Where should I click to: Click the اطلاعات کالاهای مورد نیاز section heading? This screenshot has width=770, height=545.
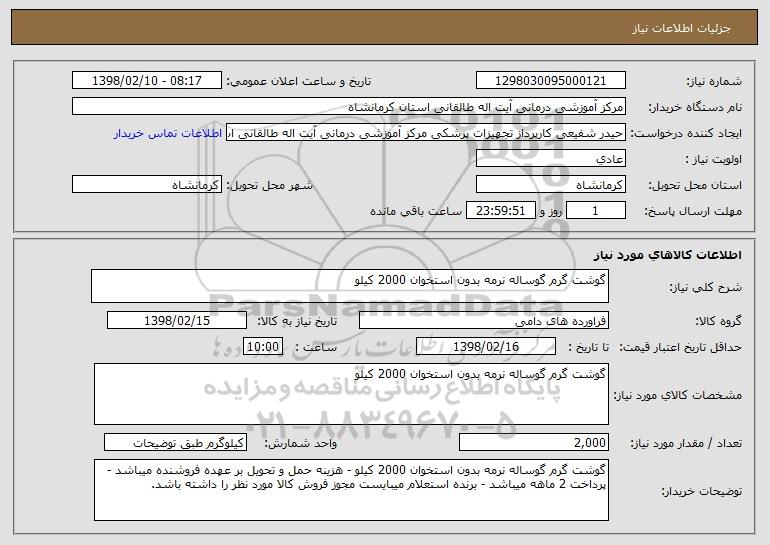pos(668,255)
